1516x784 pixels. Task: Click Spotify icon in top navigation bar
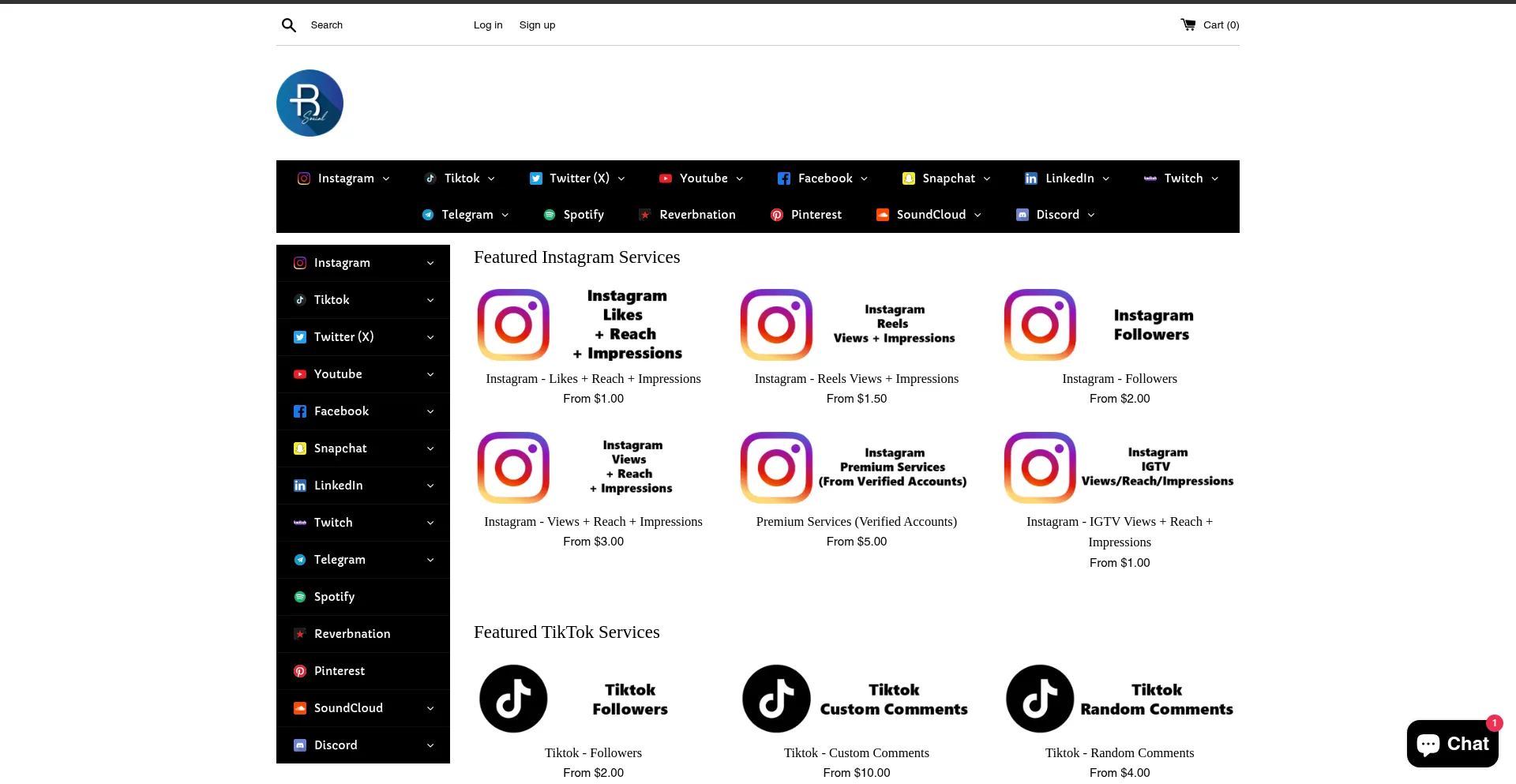click(550, 215)
